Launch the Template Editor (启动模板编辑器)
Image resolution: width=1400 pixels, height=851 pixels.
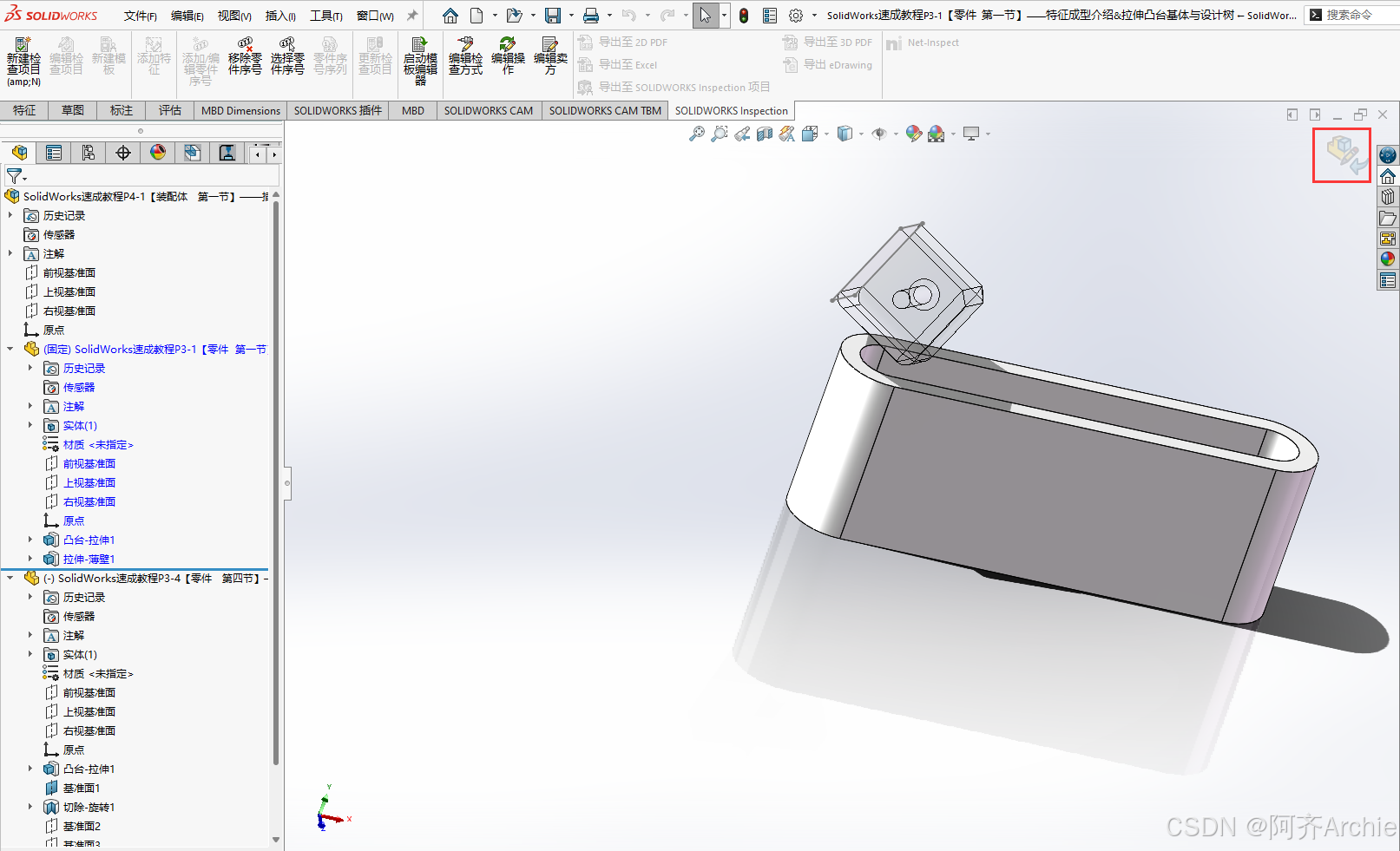click(x=420, y=61)
